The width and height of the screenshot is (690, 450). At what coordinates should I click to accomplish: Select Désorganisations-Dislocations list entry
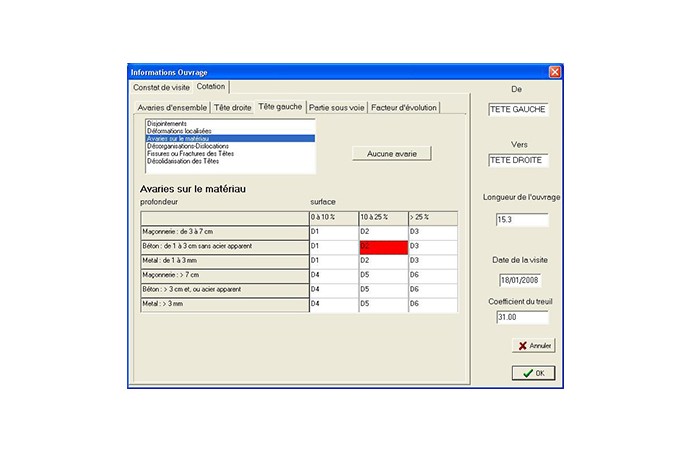pos(188,146)
